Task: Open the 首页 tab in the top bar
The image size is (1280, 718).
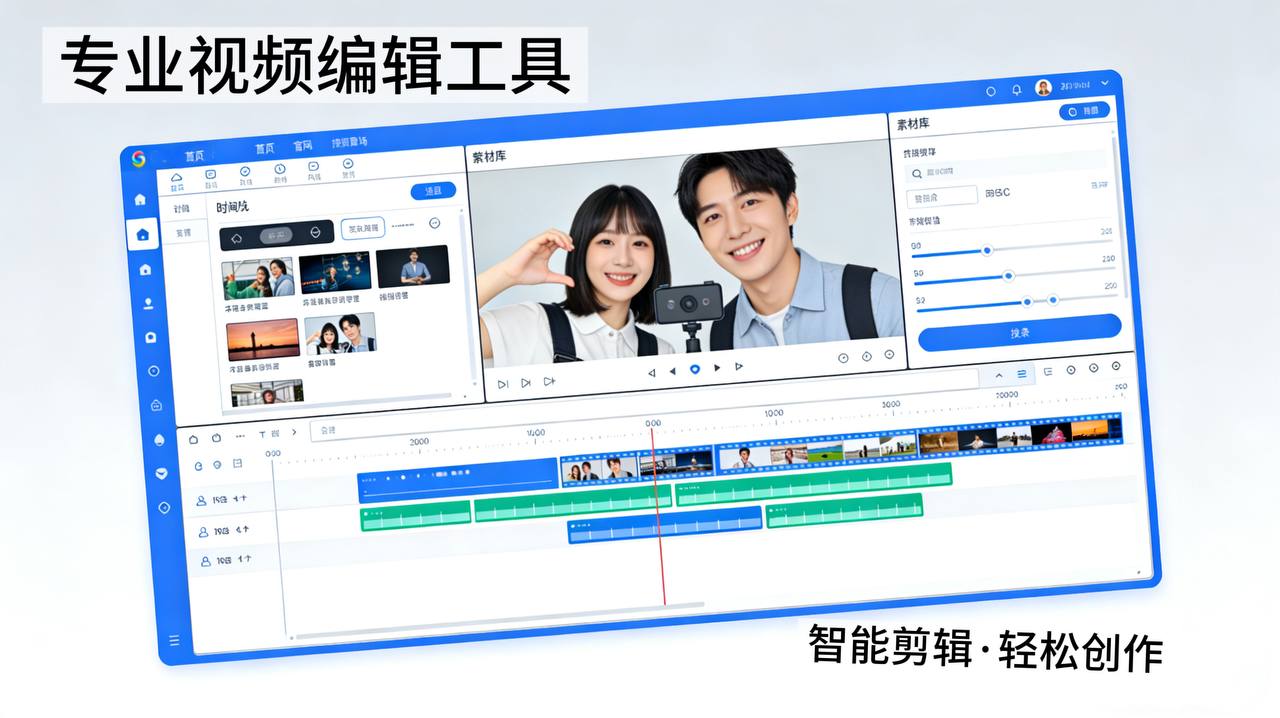Action: 264,149
